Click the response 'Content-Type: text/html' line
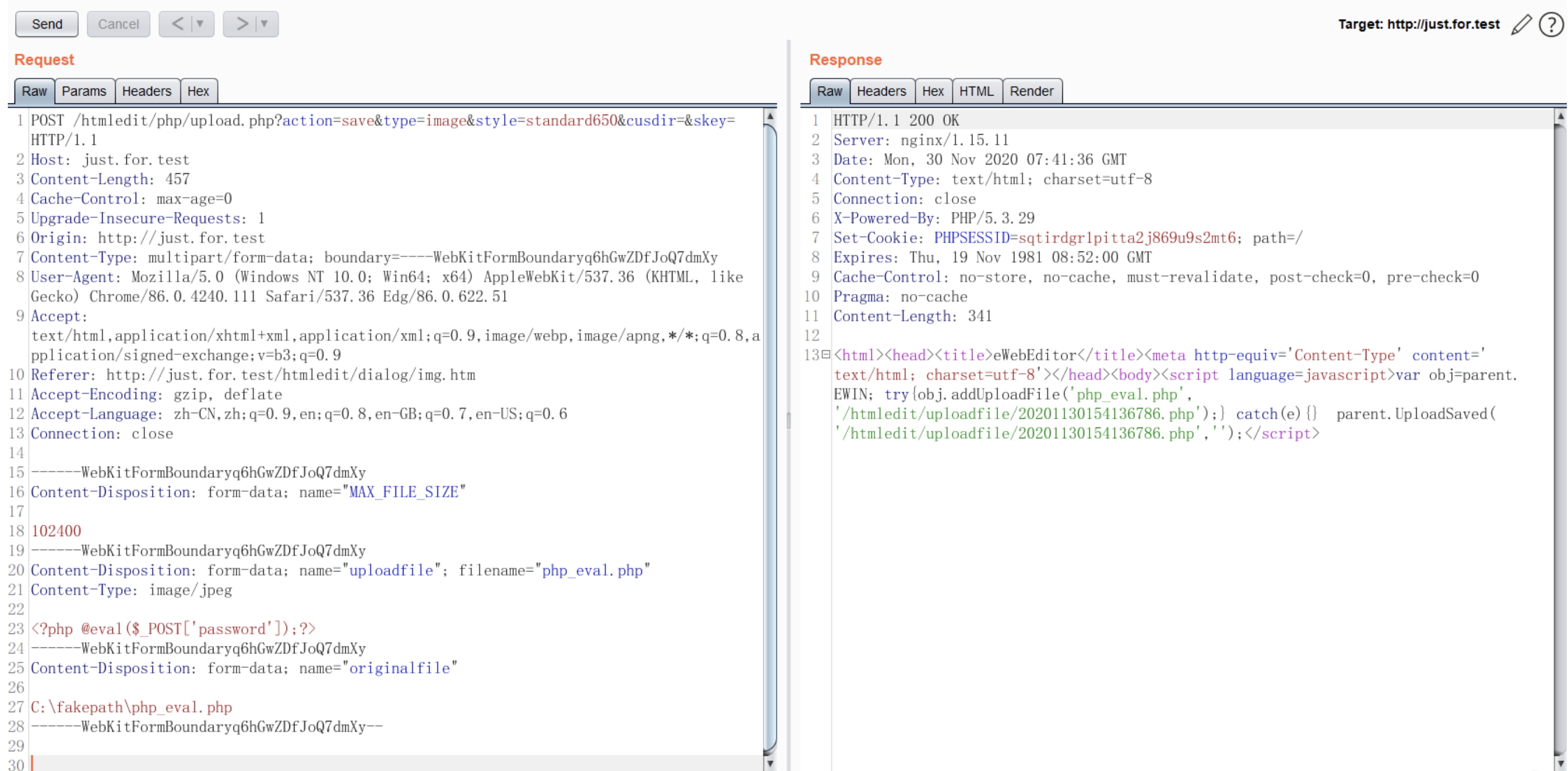This screenshot has width=1568, height=771. [993, 179]
